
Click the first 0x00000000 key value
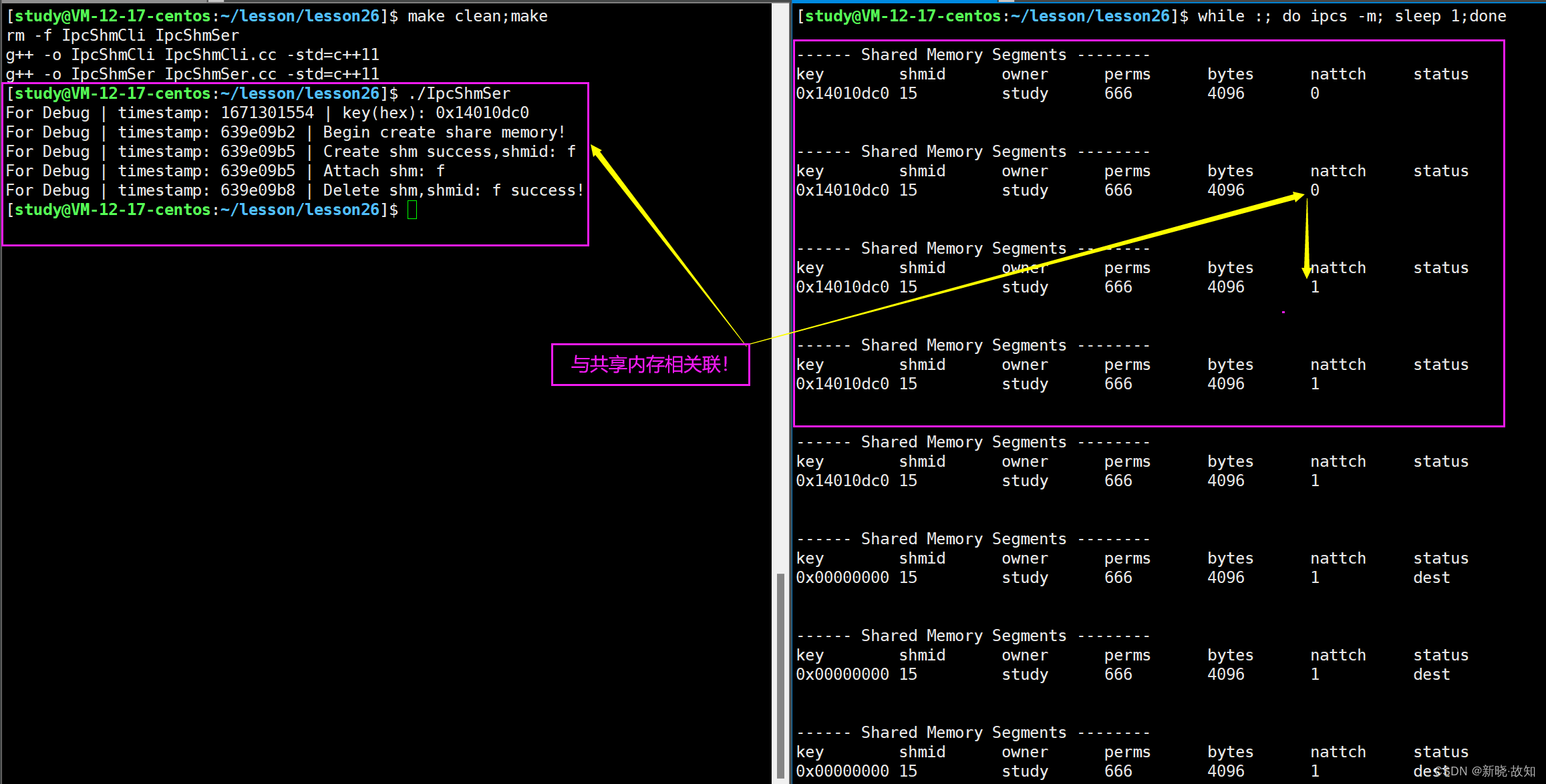click(842, 578)
